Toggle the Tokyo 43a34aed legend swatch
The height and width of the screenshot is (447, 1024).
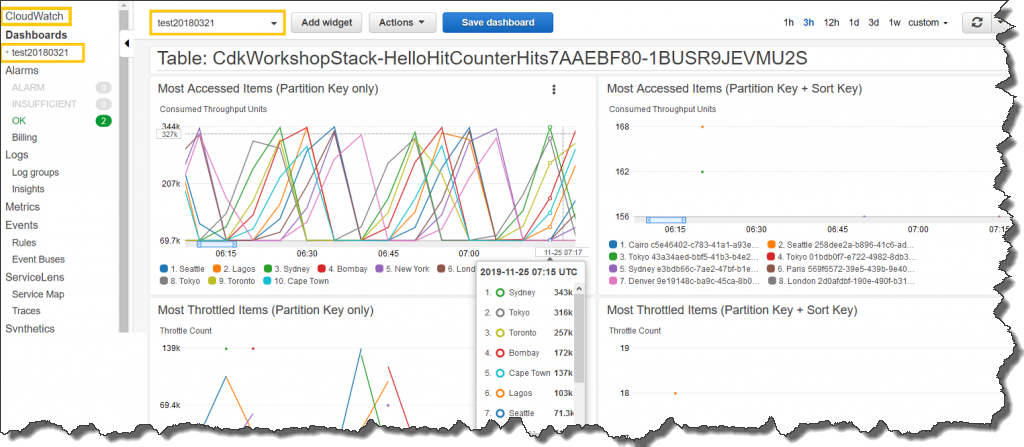(613, 257)
